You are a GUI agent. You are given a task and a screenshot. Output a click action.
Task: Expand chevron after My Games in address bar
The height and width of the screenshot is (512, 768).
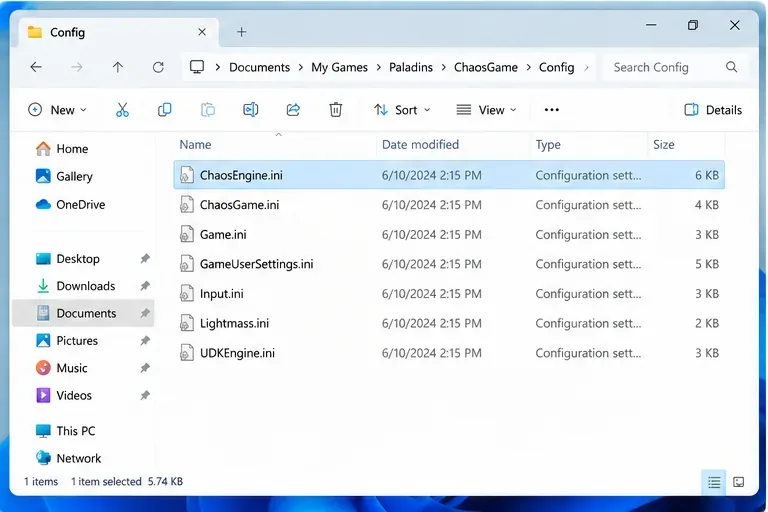pos(379,67)
